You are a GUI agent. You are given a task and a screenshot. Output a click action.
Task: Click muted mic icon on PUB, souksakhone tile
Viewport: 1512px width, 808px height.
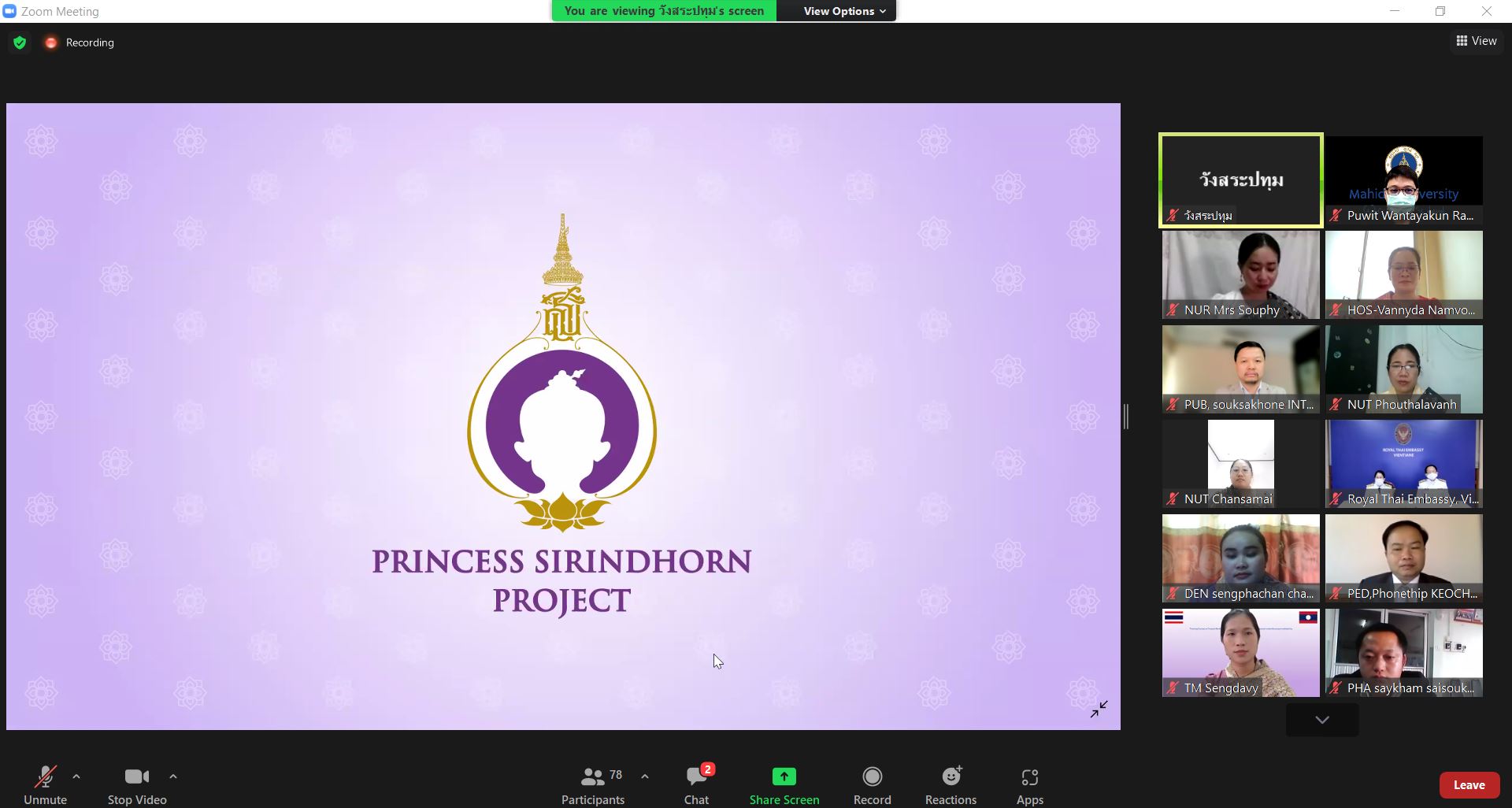(1173, 405)
